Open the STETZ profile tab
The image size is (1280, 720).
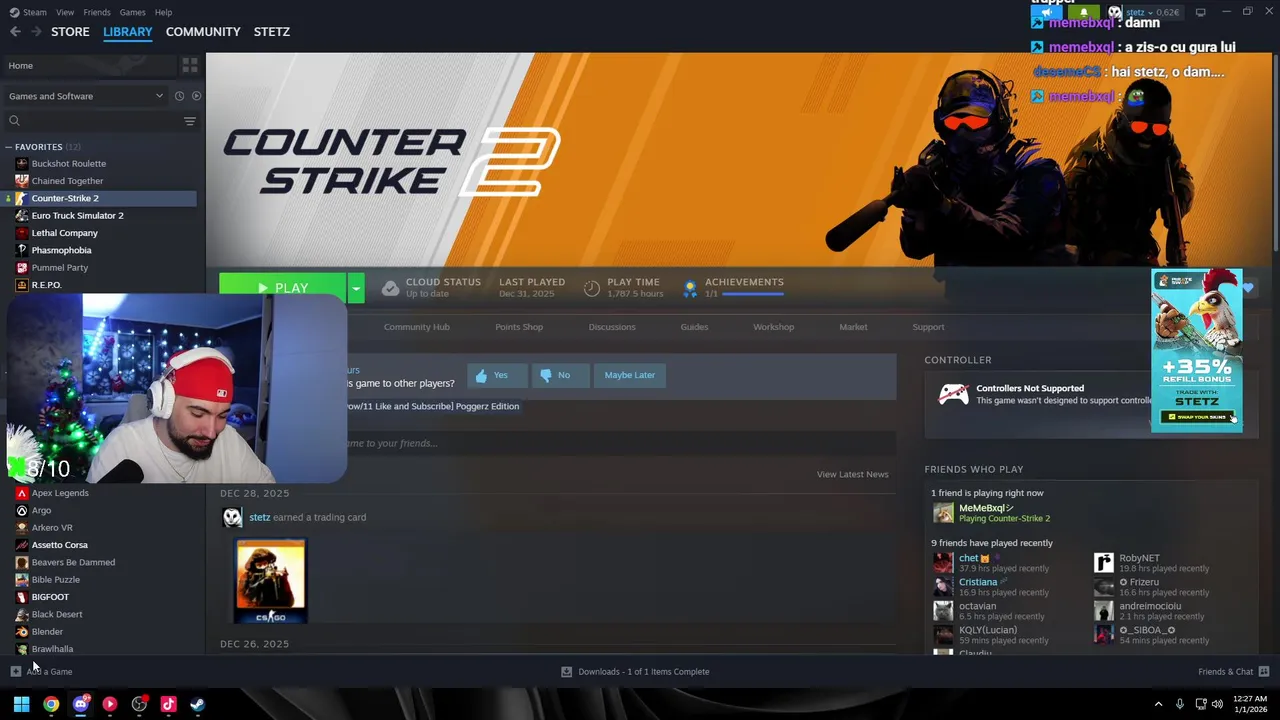pos(272,32)
